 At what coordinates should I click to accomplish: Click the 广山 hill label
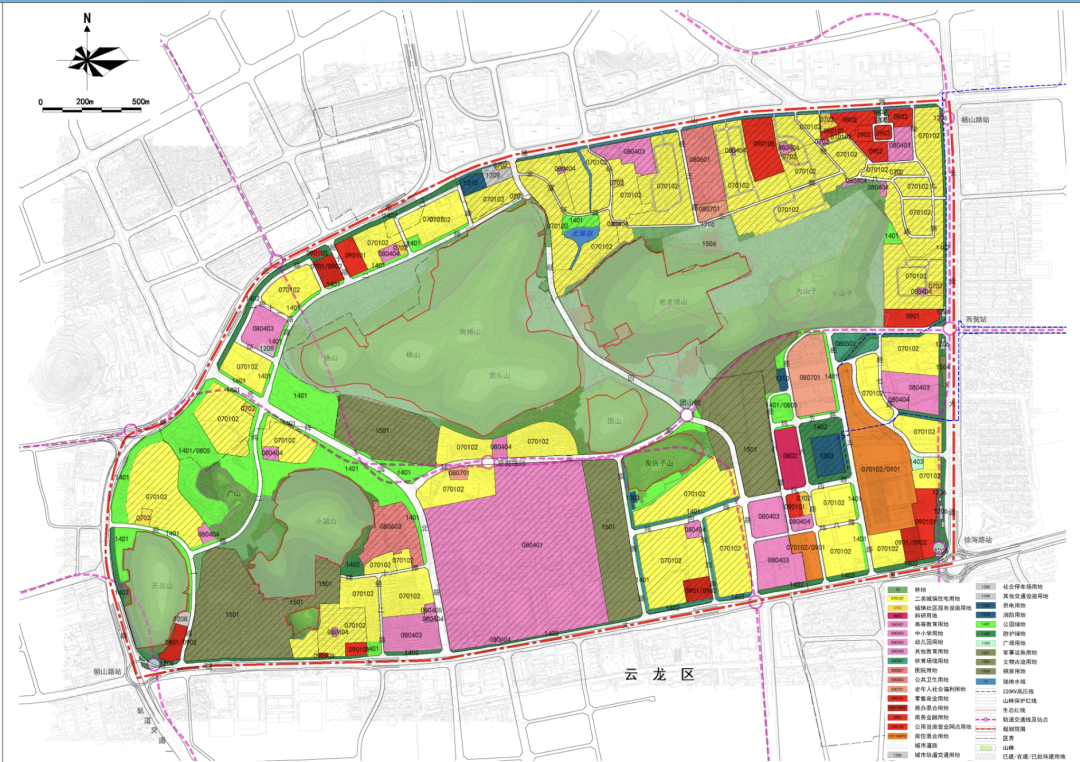[x=233, y=494]
